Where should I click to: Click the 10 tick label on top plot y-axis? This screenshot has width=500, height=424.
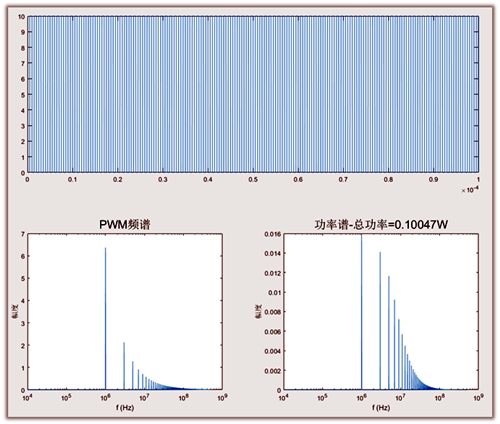tap(21, 16)
